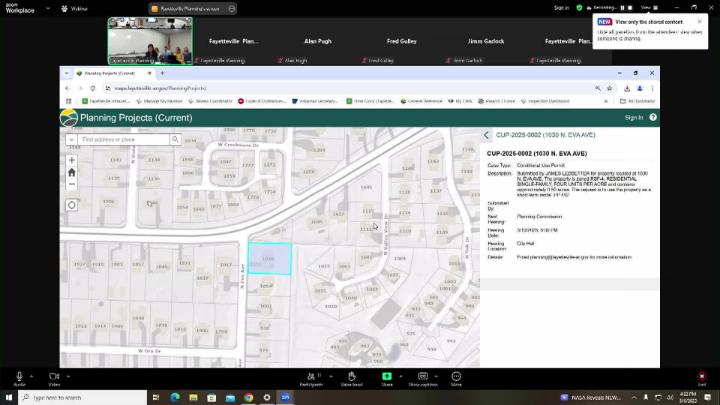Open Zoom More options
Viewport: 720px width, 405px height.
[456, 379]
